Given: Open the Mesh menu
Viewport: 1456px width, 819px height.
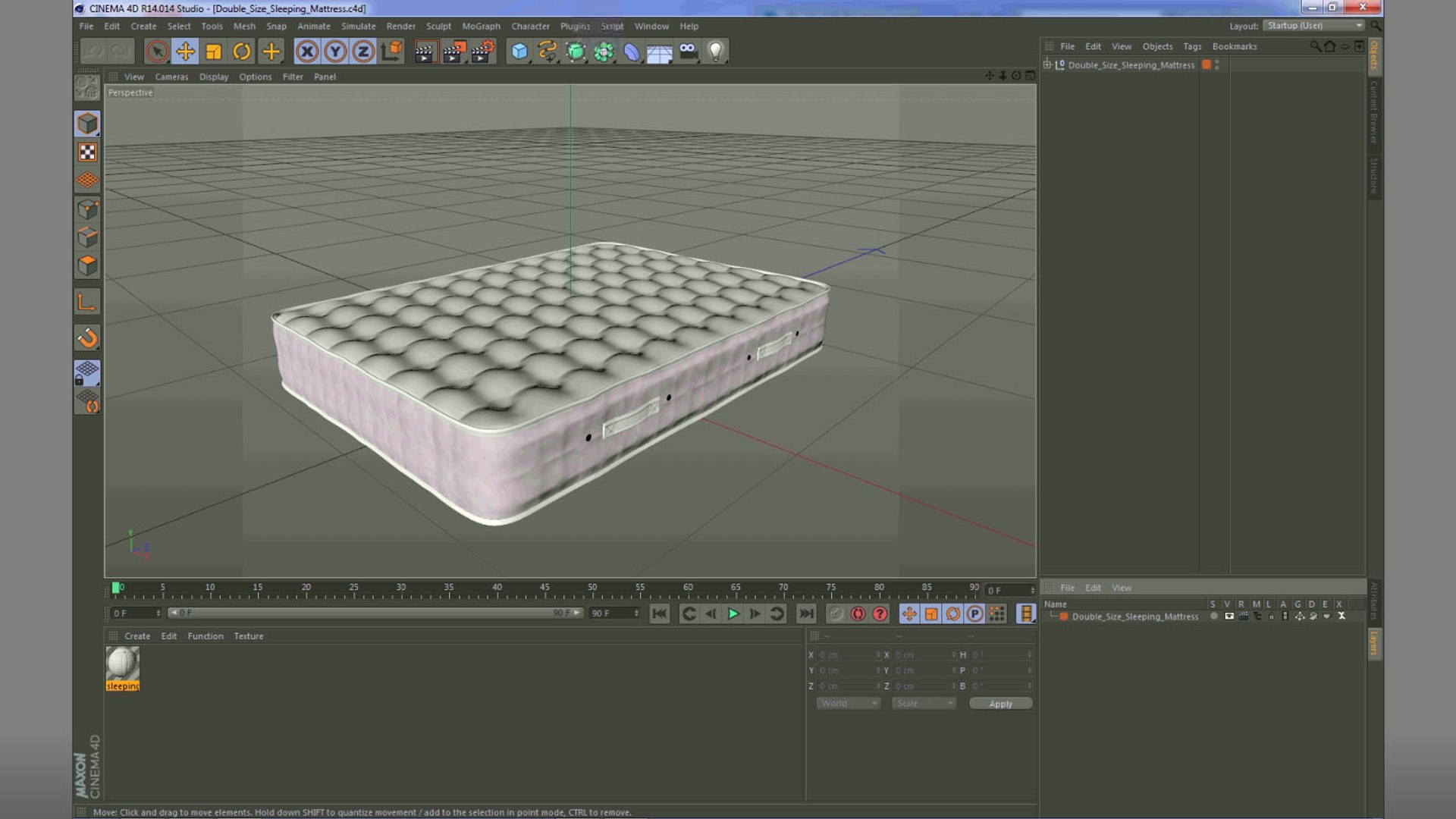Looking at the screenshot, I should (244, 27).
